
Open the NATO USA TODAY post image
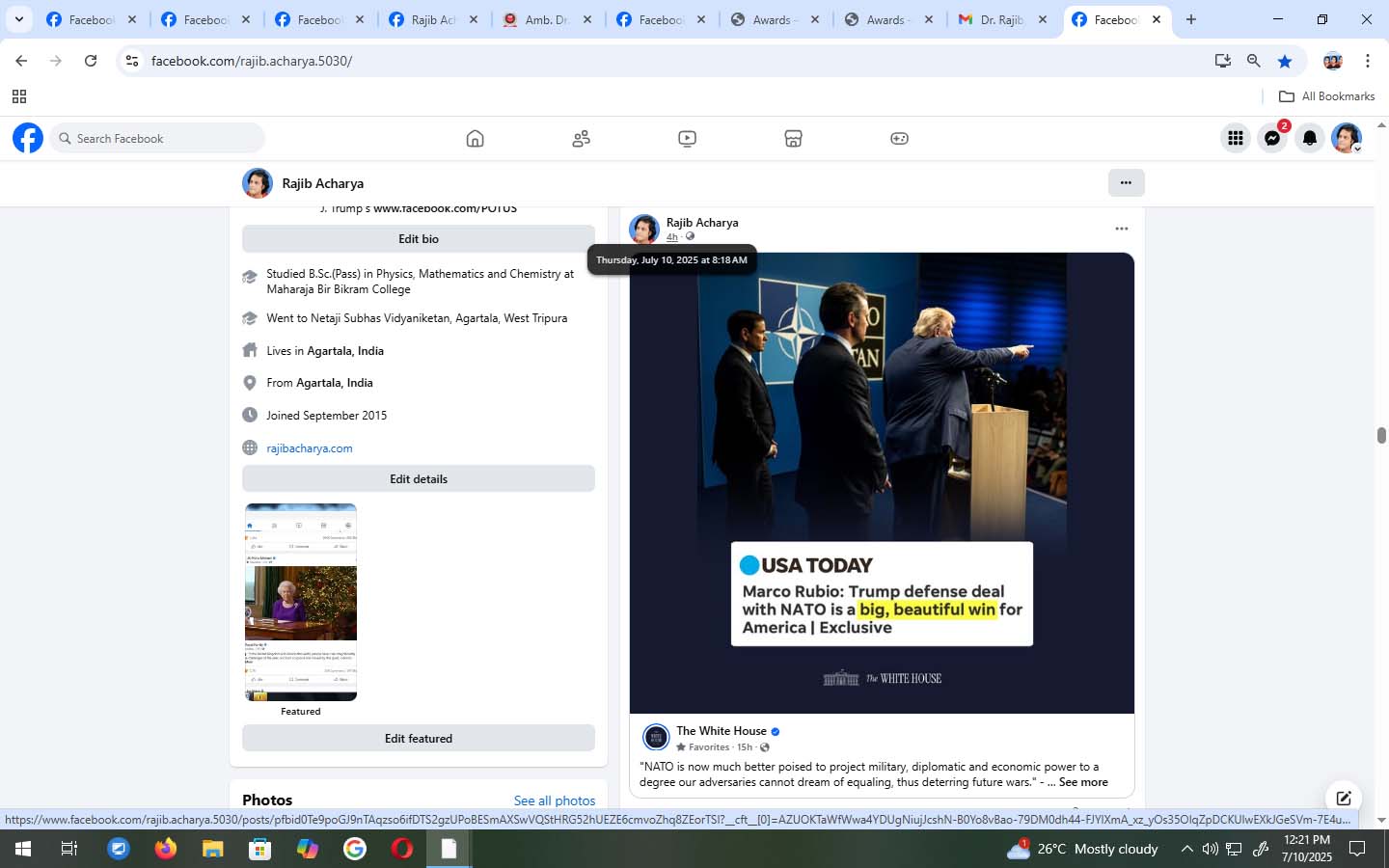pyautogui.click(x=882, y=482)
